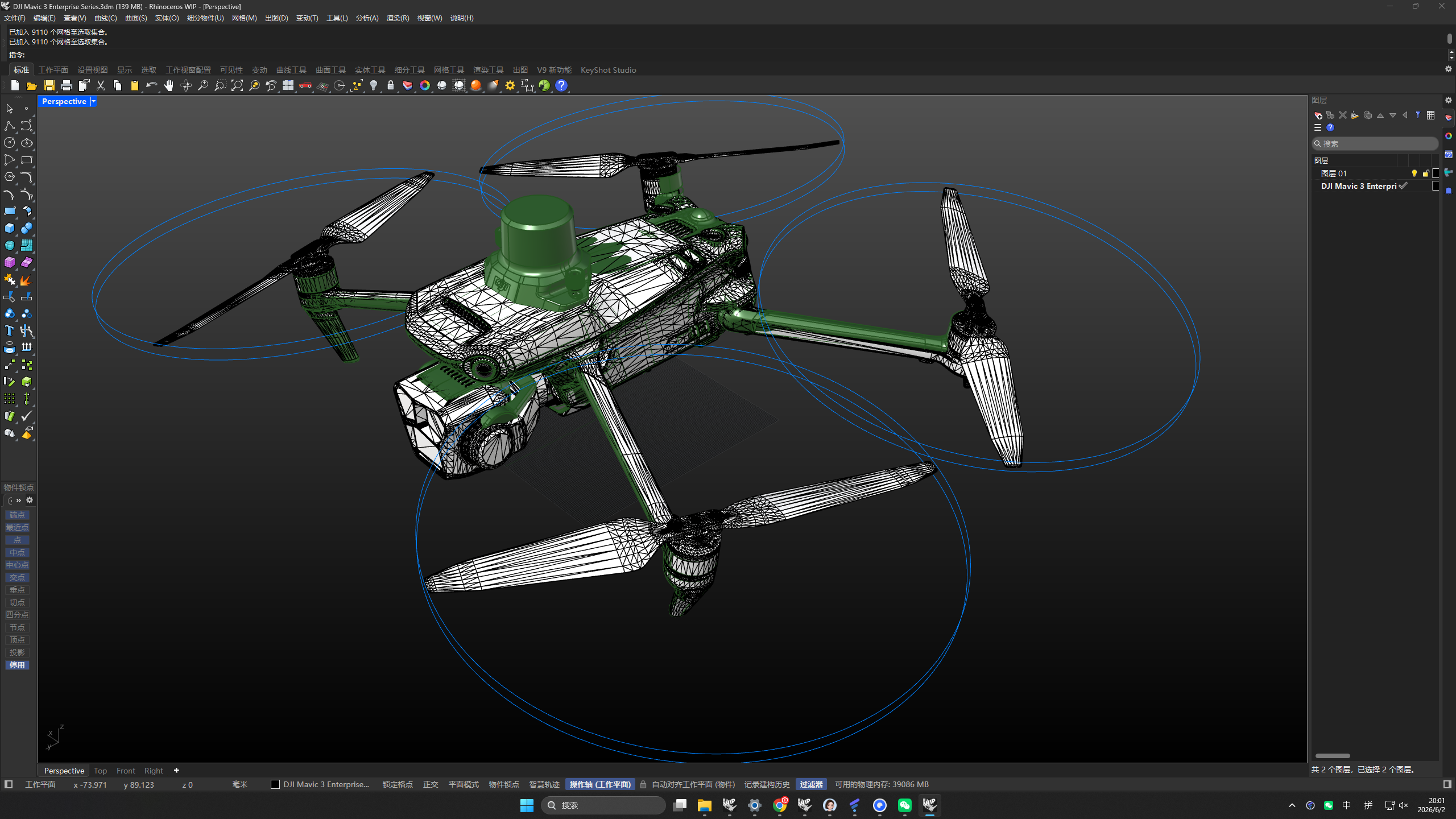The width and height of the screenshot is (1456, 819).
Task: Expand the object snap panel chevron
Action: coord(19,500)
